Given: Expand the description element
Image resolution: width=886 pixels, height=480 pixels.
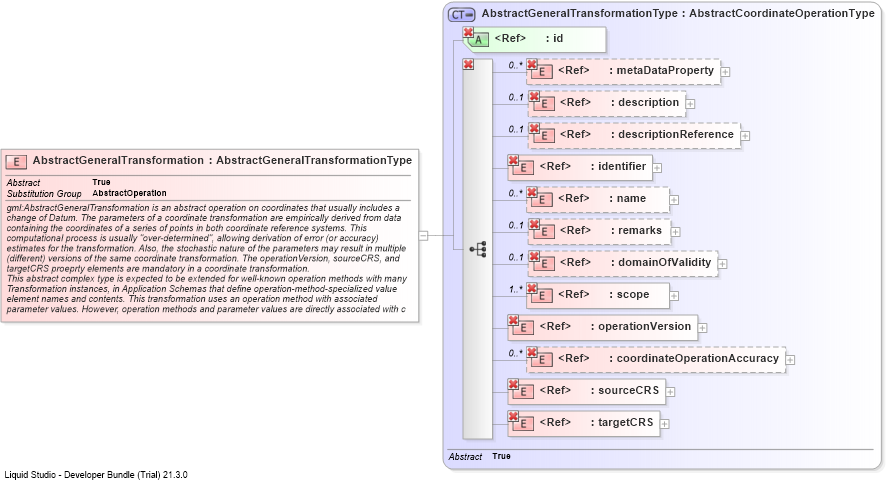Looking at the screenshot, I should [x=690, y=104].
